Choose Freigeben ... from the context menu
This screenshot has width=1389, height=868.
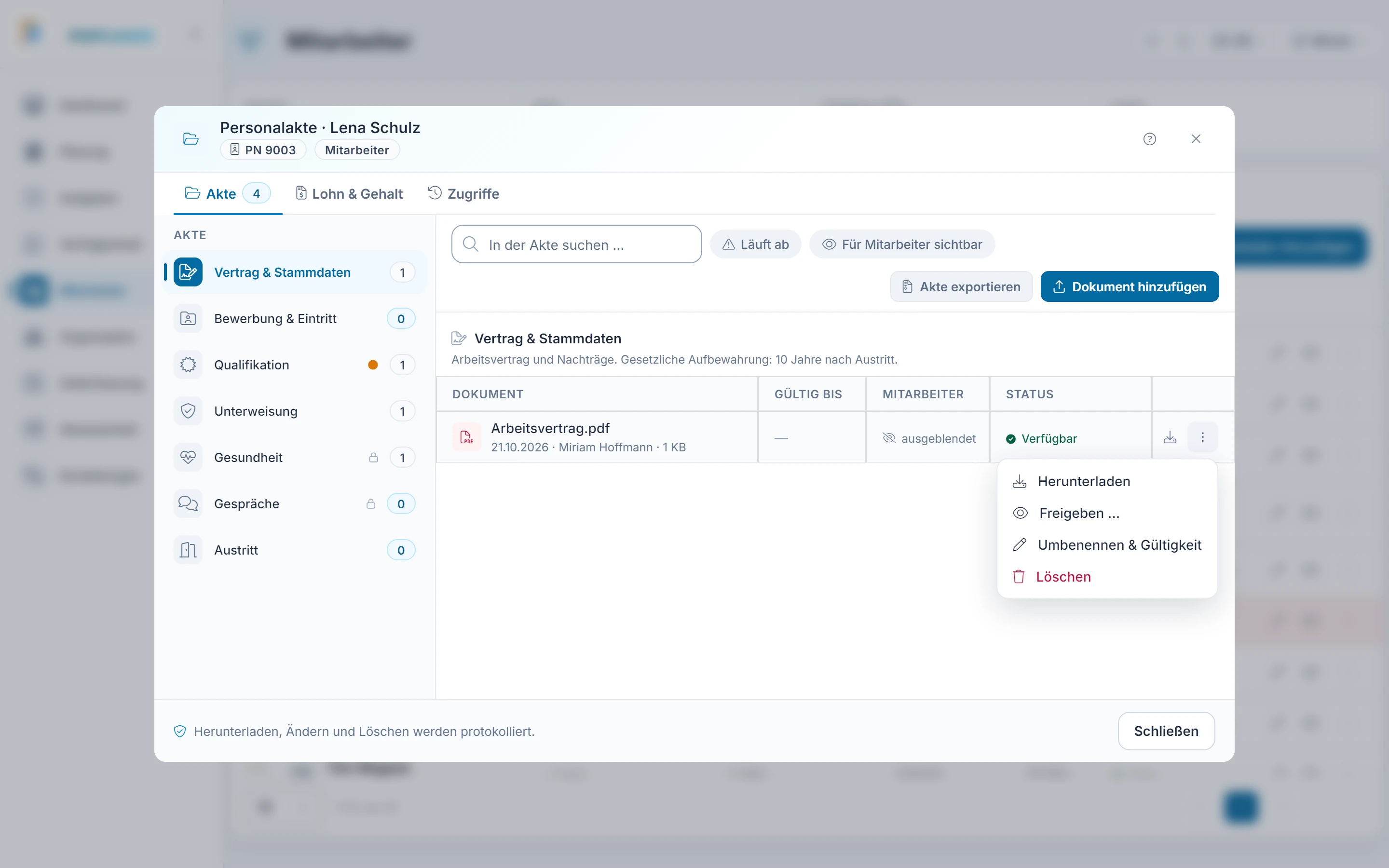(x=1106, y=513)
